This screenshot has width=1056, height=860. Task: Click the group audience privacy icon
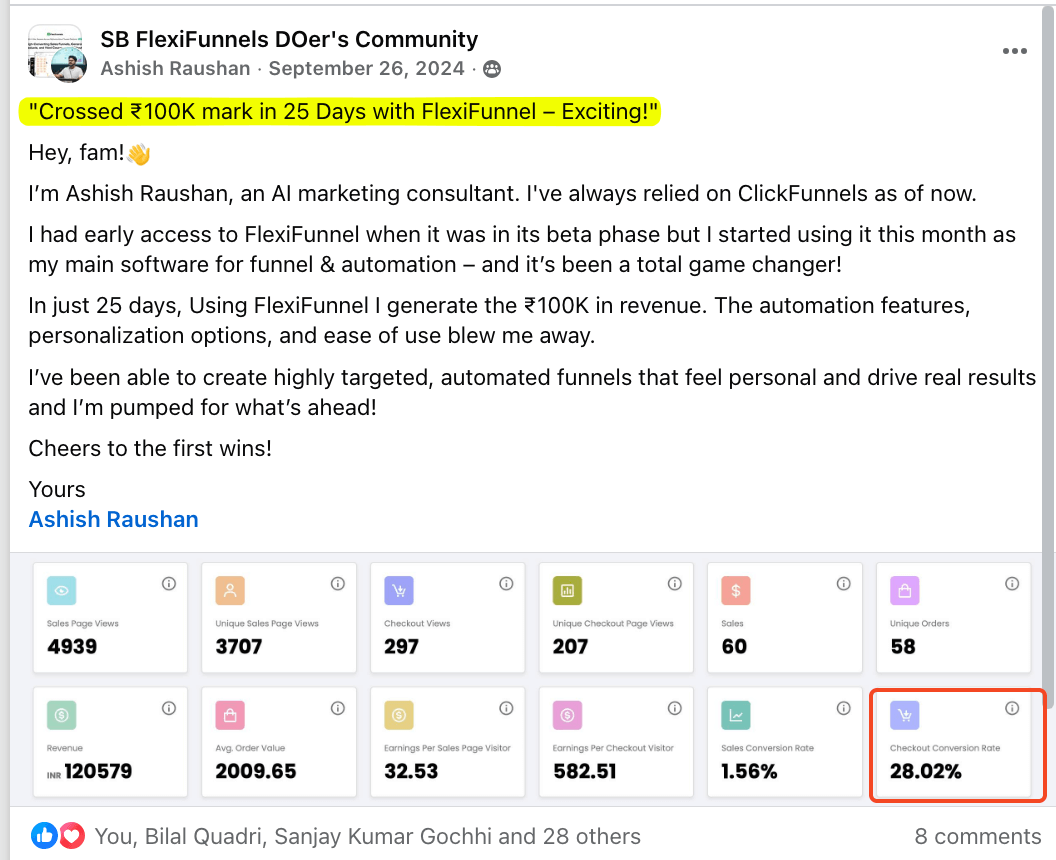(x=491, y=69)
